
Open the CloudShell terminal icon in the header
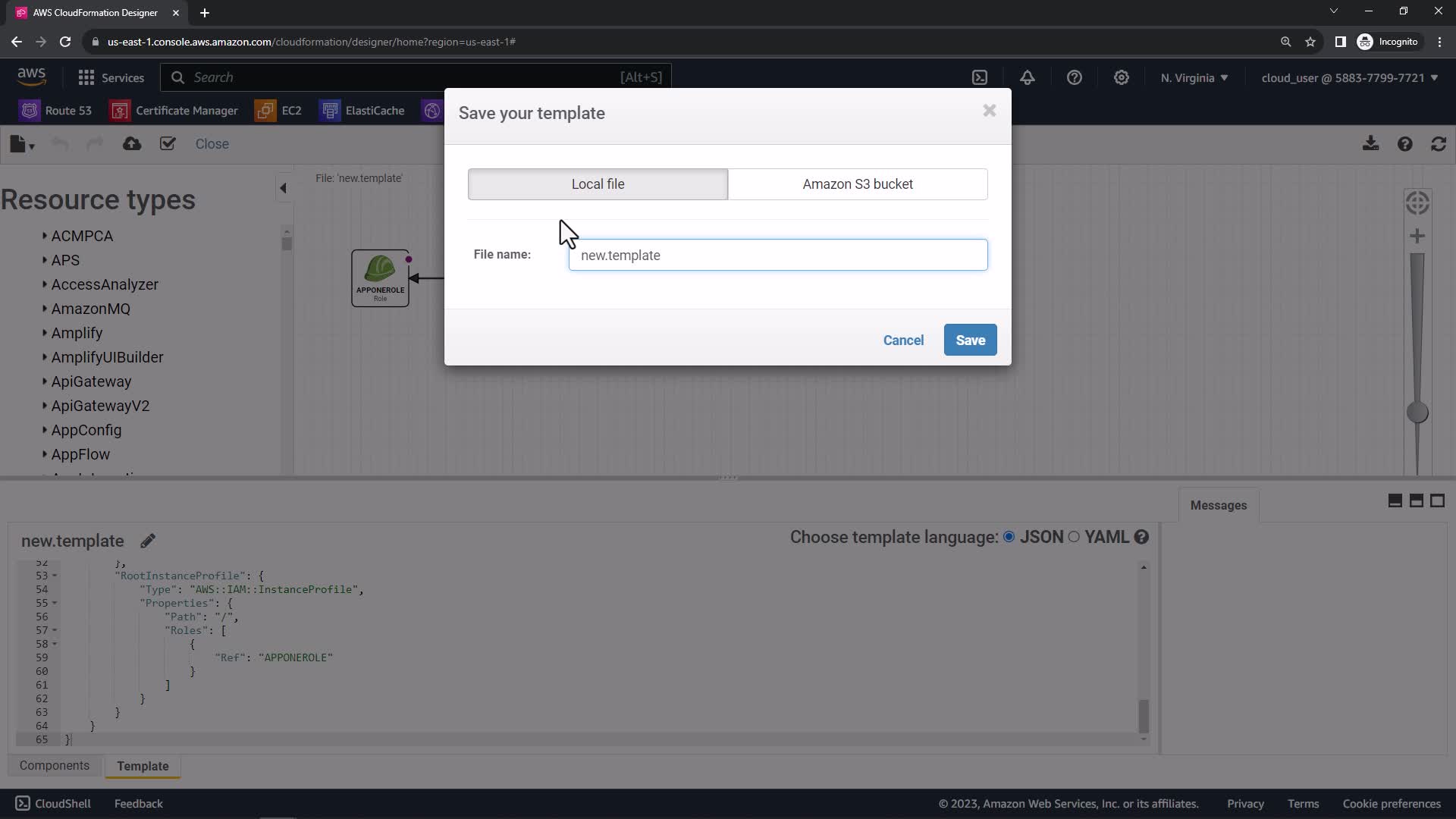980,77
